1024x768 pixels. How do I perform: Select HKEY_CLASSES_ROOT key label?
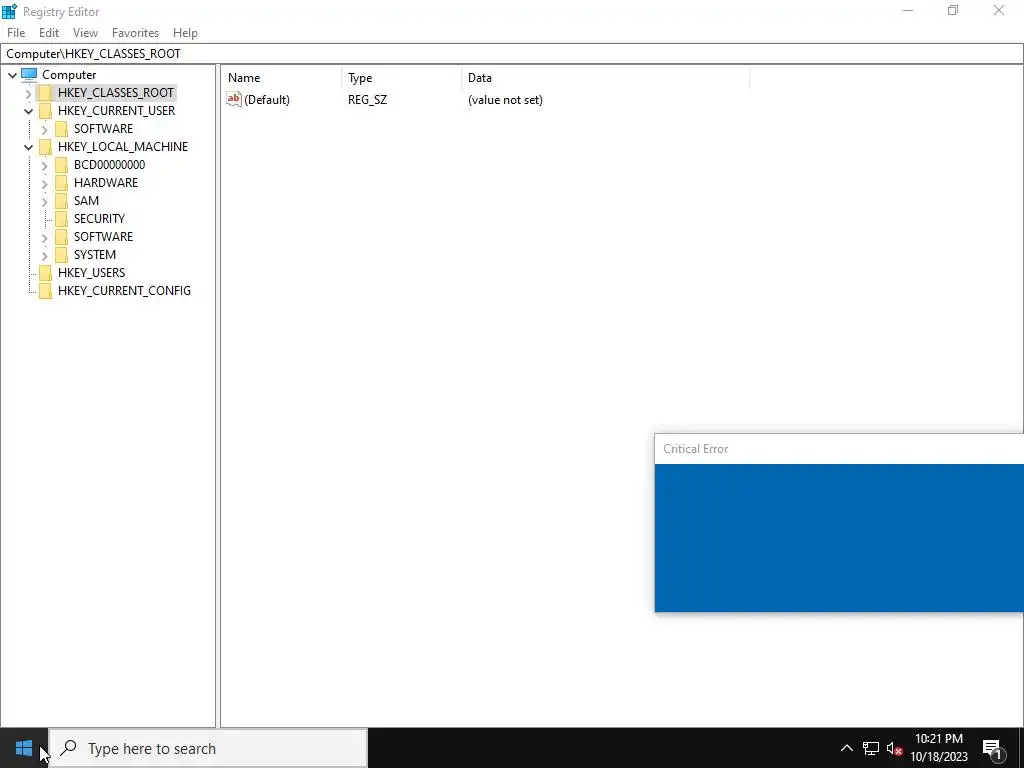(116, 93)
